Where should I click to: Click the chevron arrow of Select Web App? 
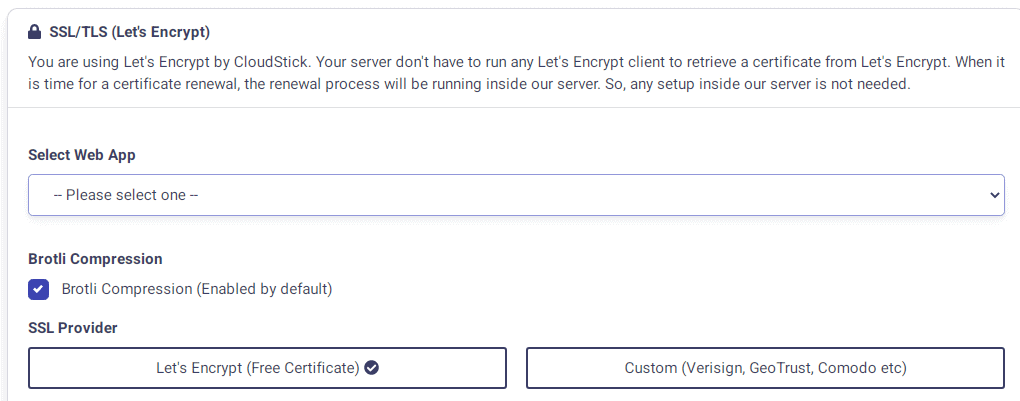coord(994,195)
